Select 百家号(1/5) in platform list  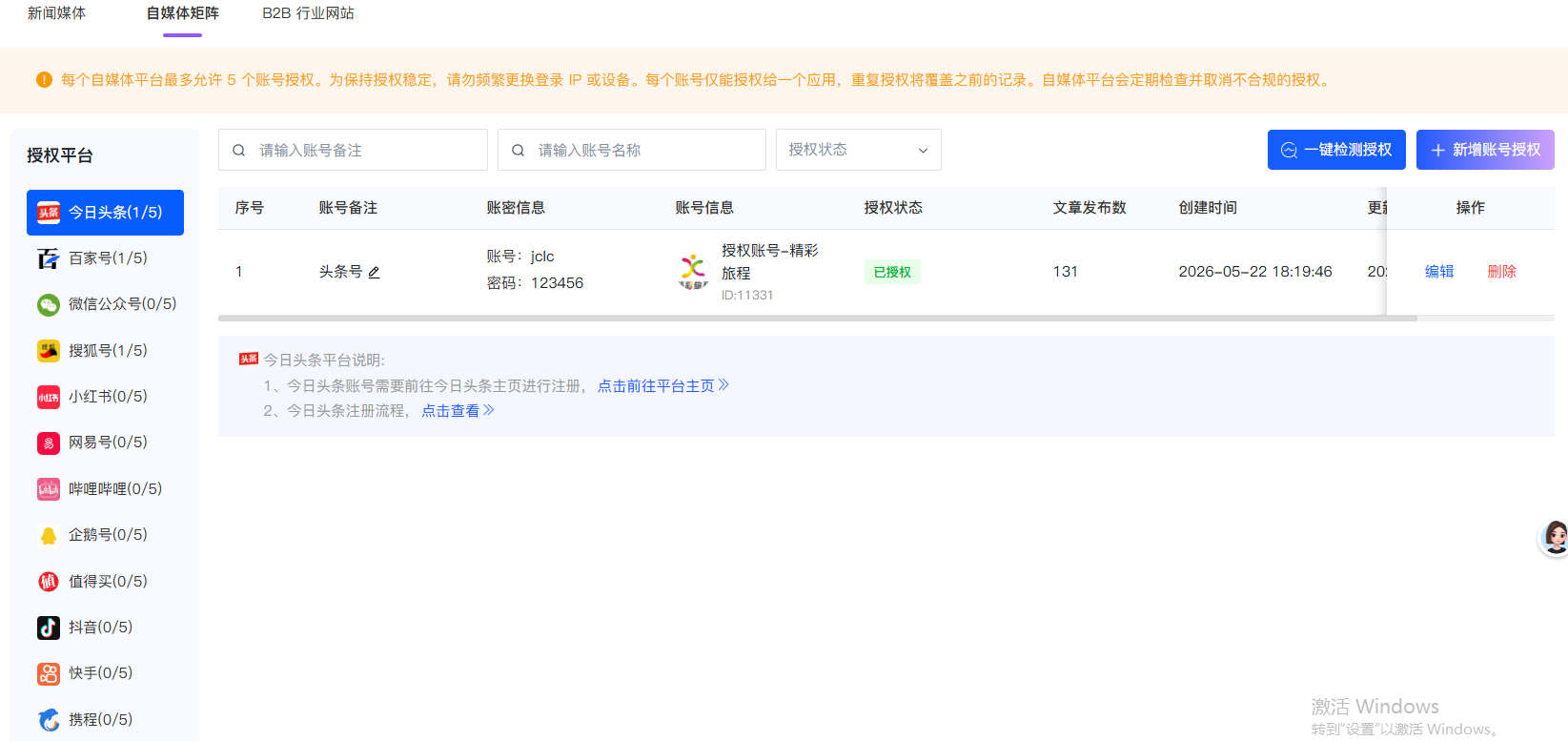[105, 258]
